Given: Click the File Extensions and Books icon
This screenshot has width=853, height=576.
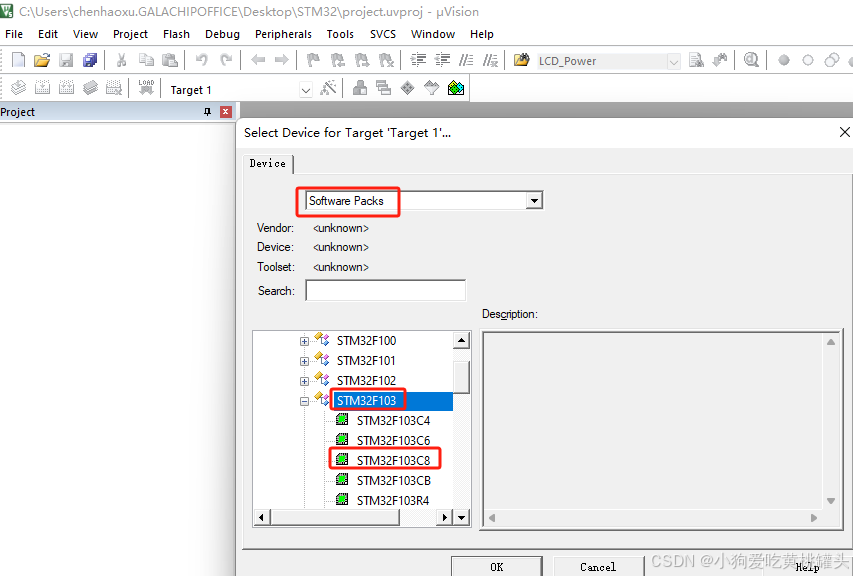Looking at the screenshot, I should [x=360, y=88].
